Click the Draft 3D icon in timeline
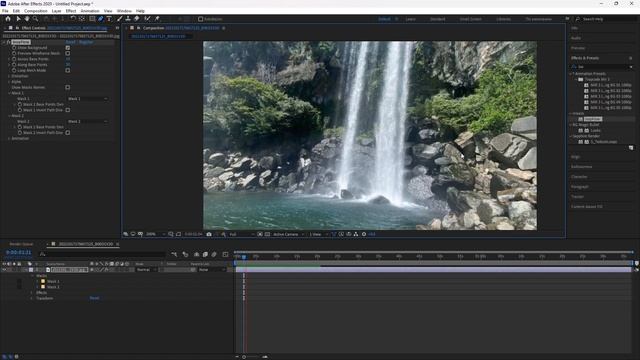Image resolution: width=640 pixels, height=360 pixels. 185,254
